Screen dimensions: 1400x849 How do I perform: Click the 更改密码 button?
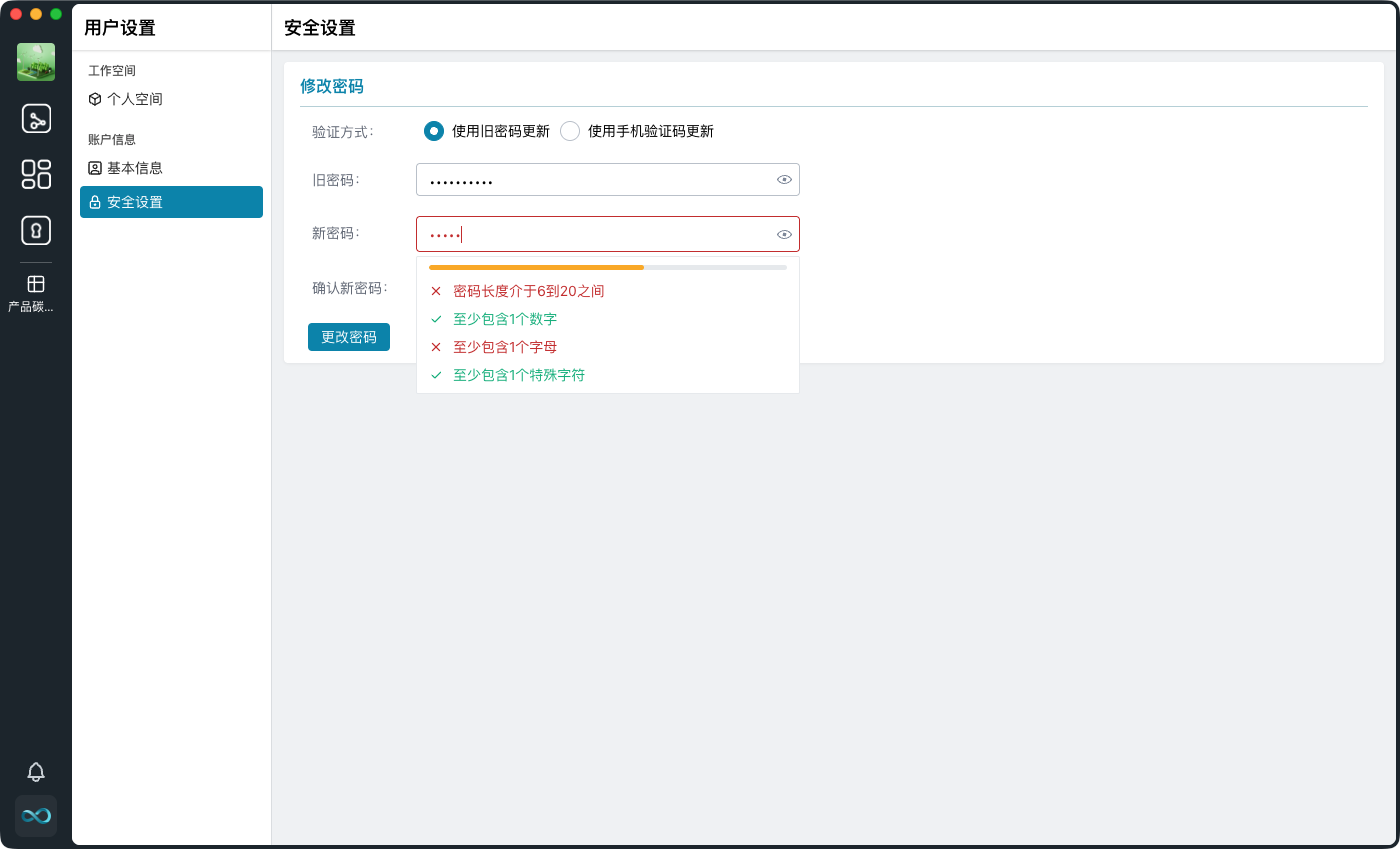349,337
